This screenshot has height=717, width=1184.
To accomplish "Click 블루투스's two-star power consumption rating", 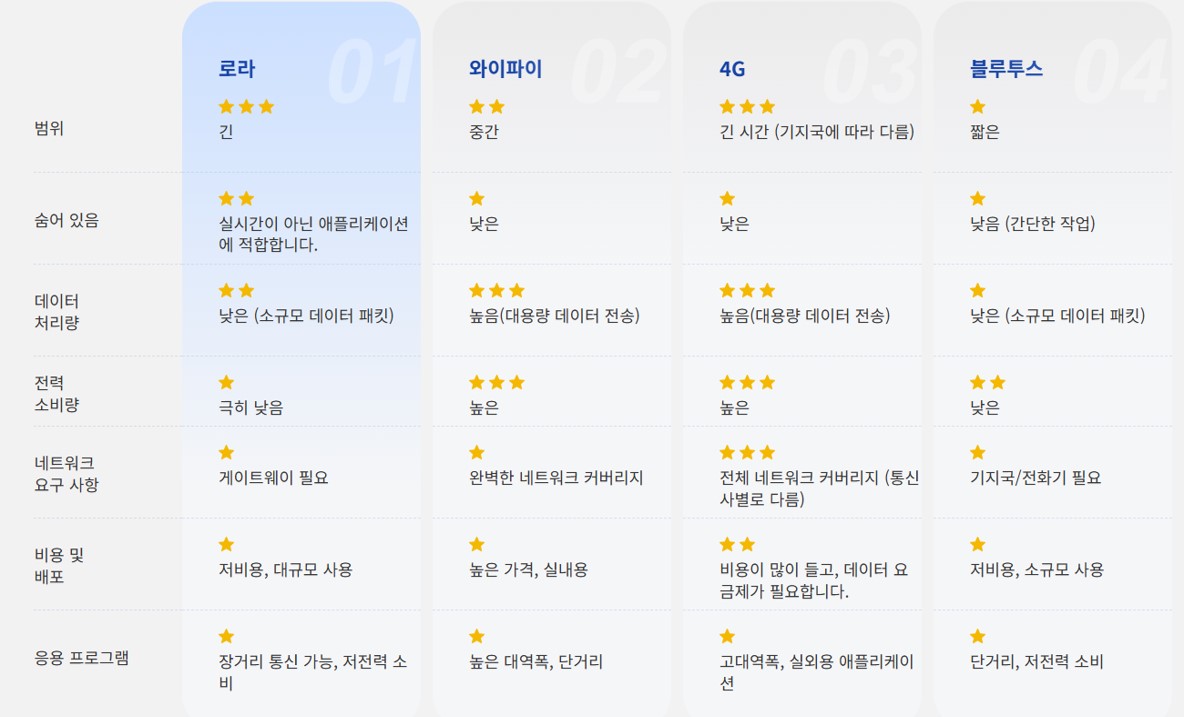I will click(x=988, y=382).
